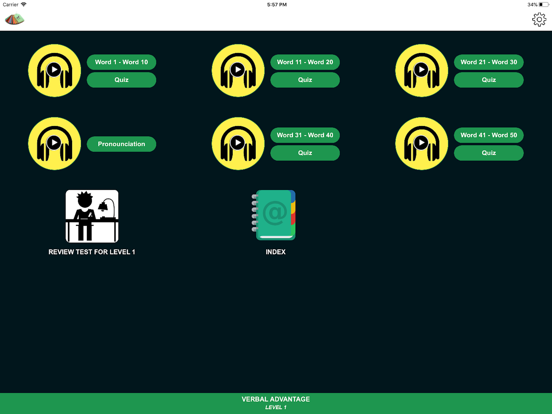Start Quiz under Word 21 - Word 30
Screen dimensions: 552x414
click(x=489, y=80)
